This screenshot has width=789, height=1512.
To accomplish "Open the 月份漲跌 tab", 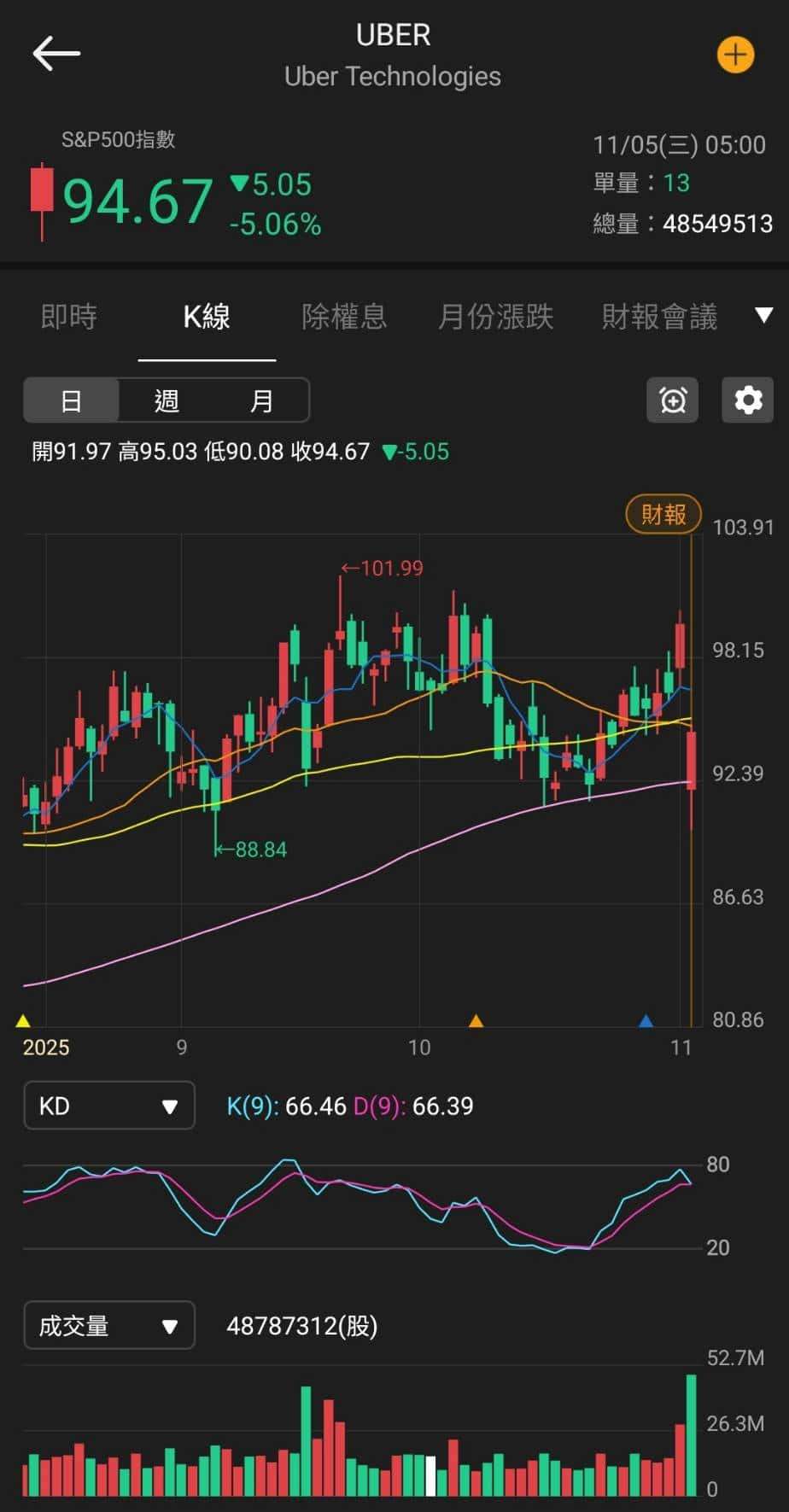I will click(495, 317).
